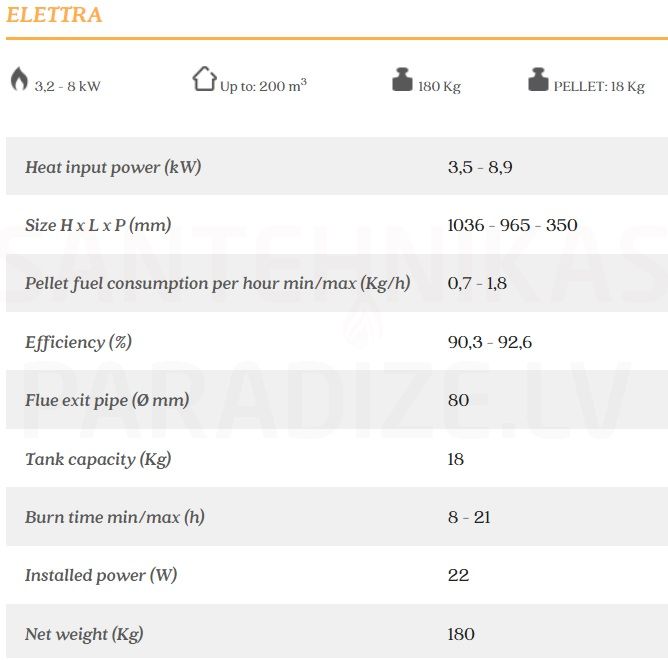Click the flame power icon
668x660 pixels.
click(19, 79)
